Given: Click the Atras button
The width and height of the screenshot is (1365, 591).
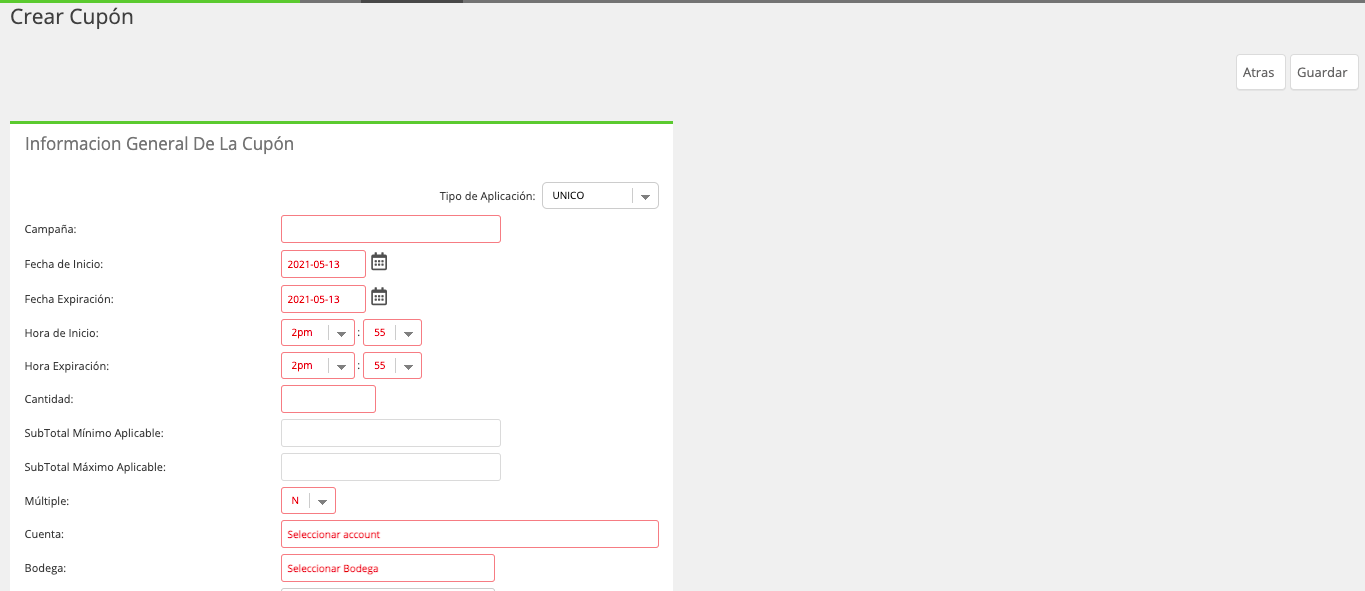Looking at the screenshot, I should click(1260, 72).
